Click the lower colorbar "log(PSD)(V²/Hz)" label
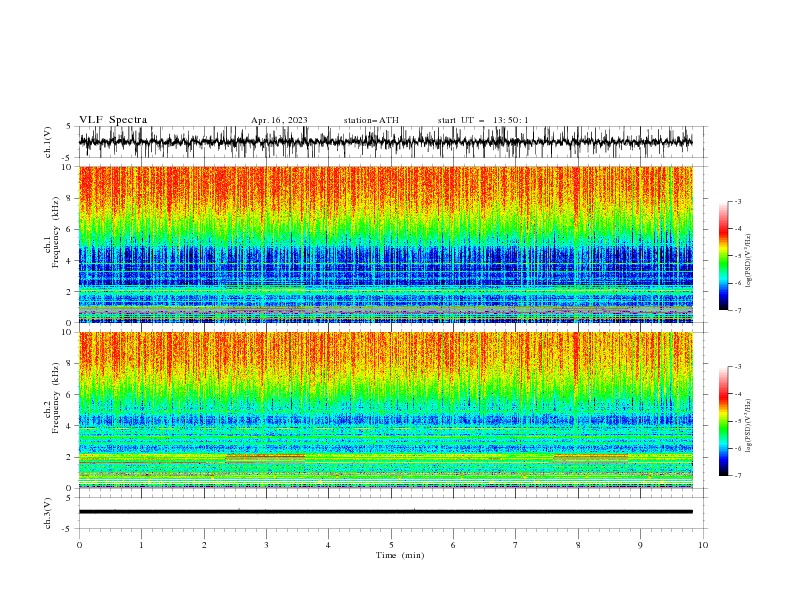This screenshot has width=792, height=612. tap(748, 426)
